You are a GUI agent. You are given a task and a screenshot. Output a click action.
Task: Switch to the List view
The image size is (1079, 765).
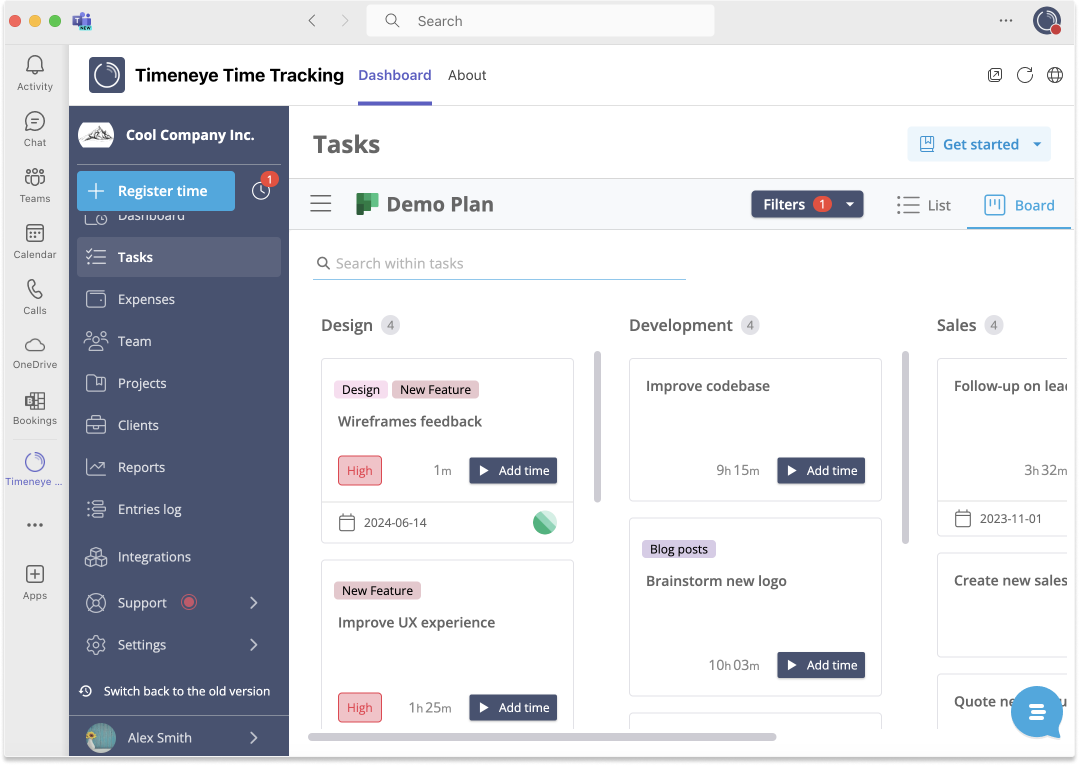(x=923, y=205)
